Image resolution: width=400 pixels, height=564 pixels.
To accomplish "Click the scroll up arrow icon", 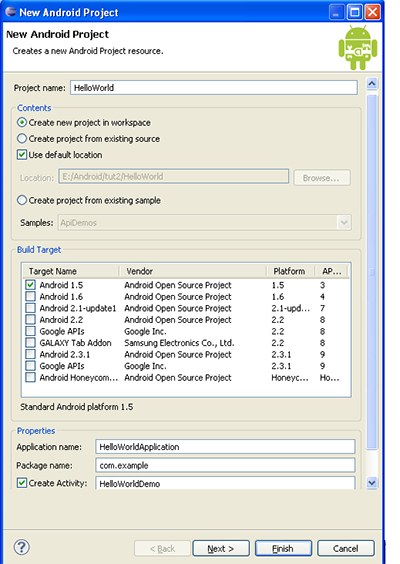I will (372, 83).
